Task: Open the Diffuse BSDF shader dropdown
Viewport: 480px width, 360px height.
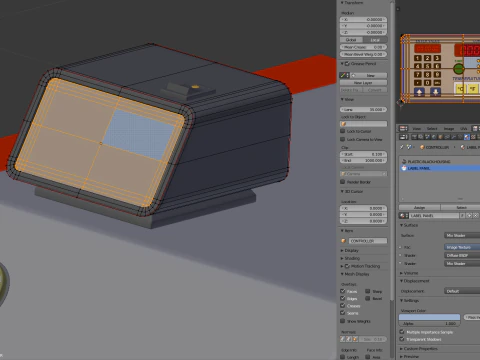Action: [462, 255]
